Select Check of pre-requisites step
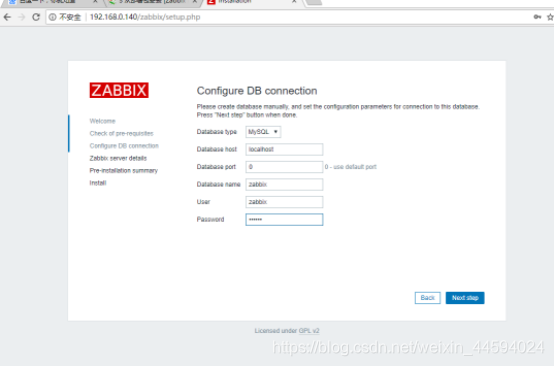Image resolution: width=554 pixels, height=366 pixels. pyautogui.click(x=122, y=134)
